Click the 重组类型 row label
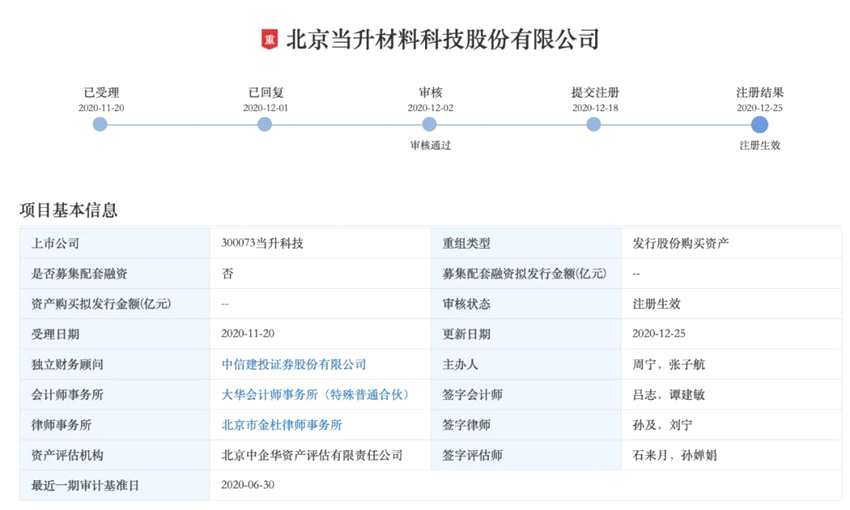Image resolution: width=850 pixels, height=510 pixels. coord(466,243)
